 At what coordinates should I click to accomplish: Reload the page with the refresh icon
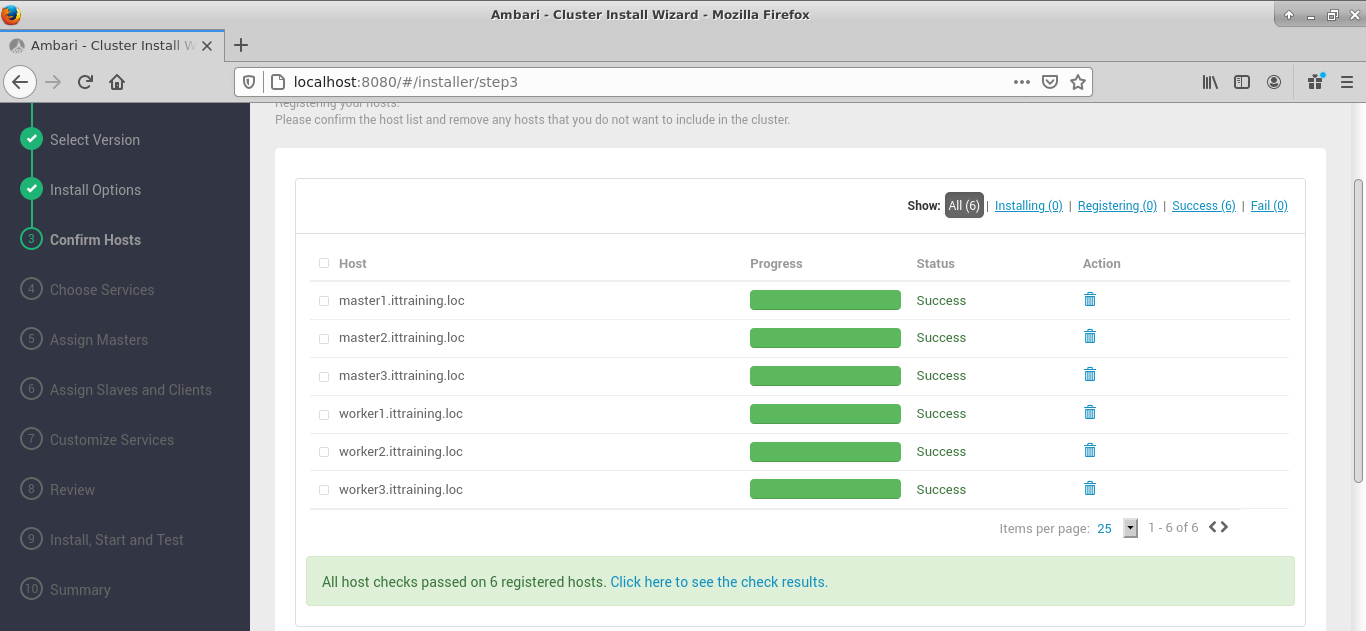pos(85,82)
